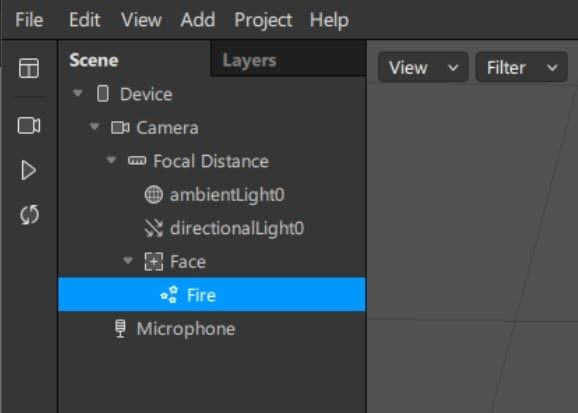Collapse the Device tree node
The height and width of the screenshot is (413, 578).
pos(77,93)
